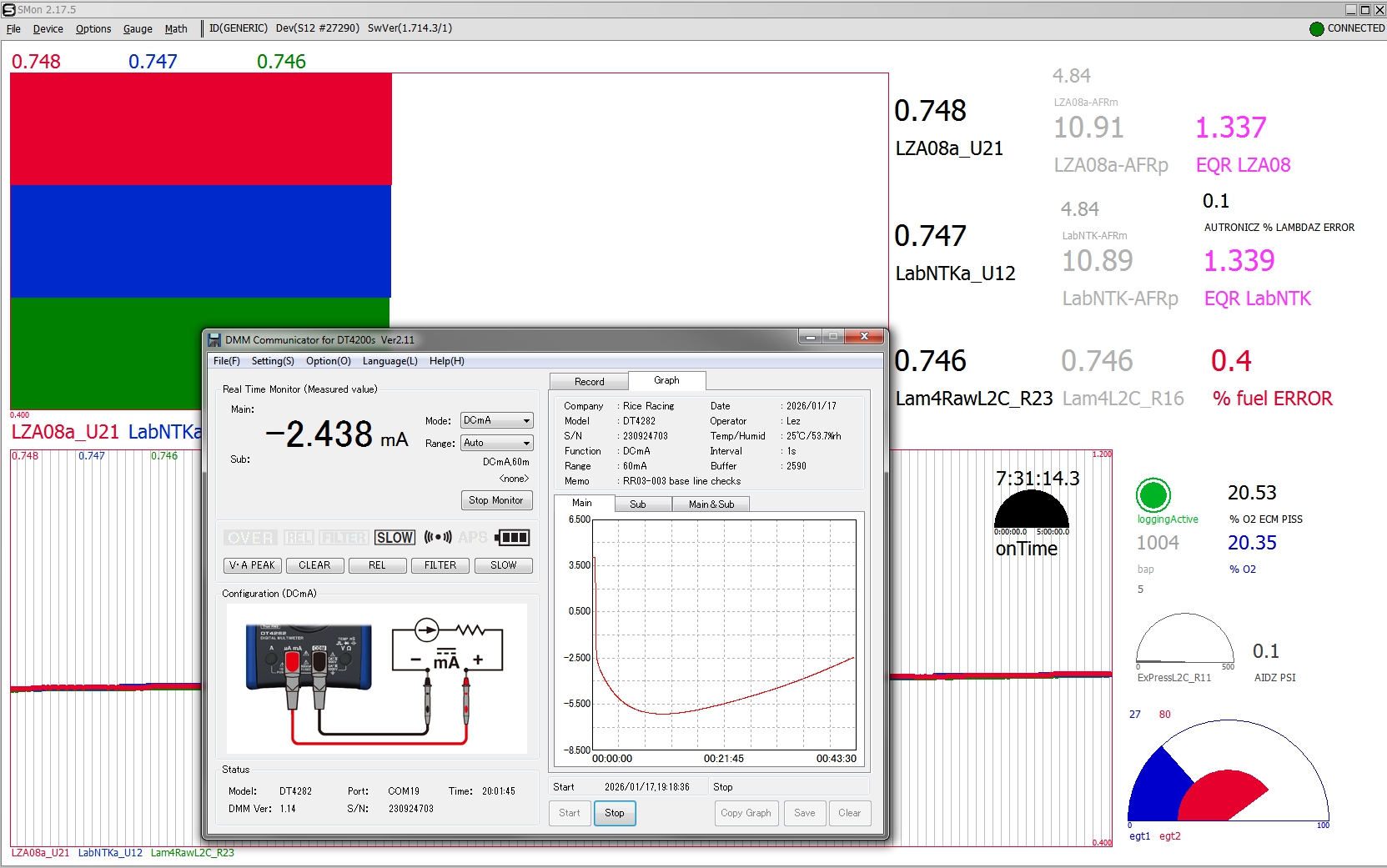Screen dimensions: 1387x868
Task: Click the CONNECTED status light
Action: point(1317,28)
